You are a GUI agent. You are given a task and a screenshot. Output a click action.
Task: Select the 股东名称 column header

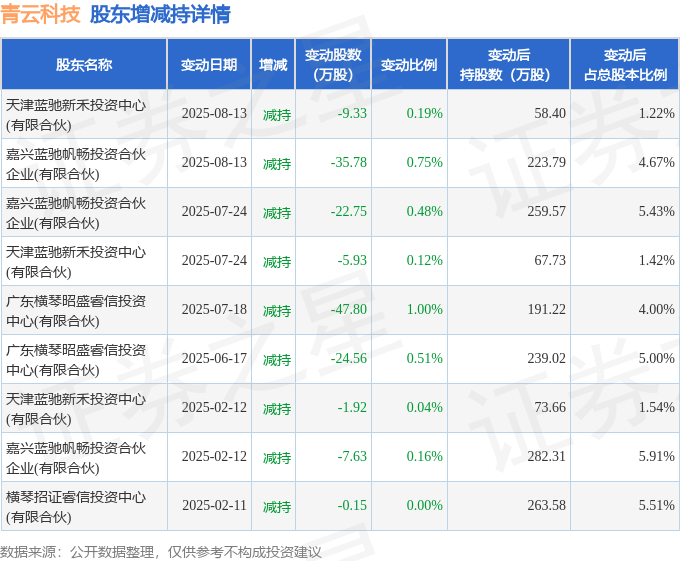tap(84, 65)
